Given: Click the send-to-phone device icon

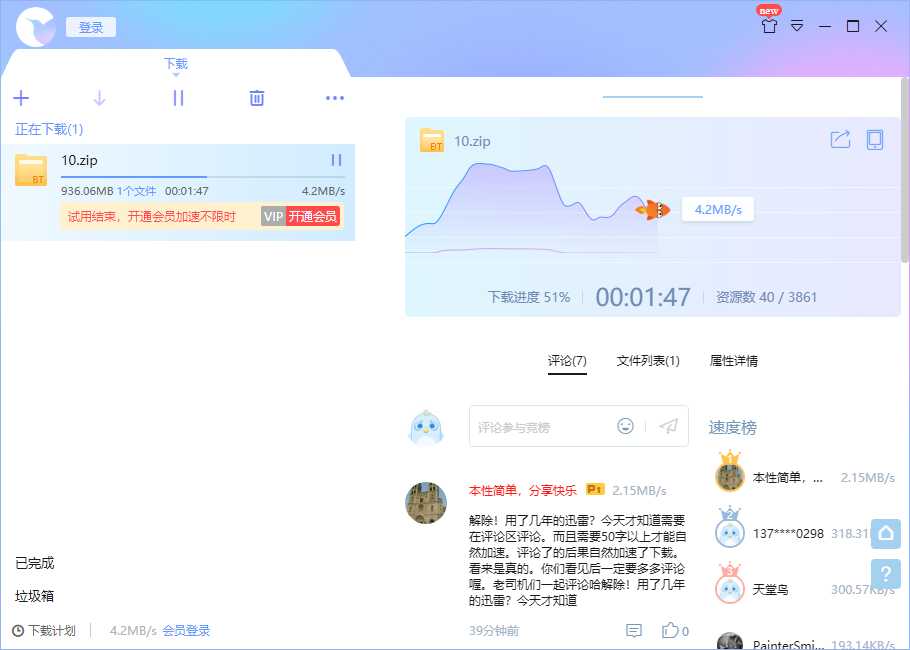Looking at the screenshot, I should pyautogui.click(x=875, y=140).
